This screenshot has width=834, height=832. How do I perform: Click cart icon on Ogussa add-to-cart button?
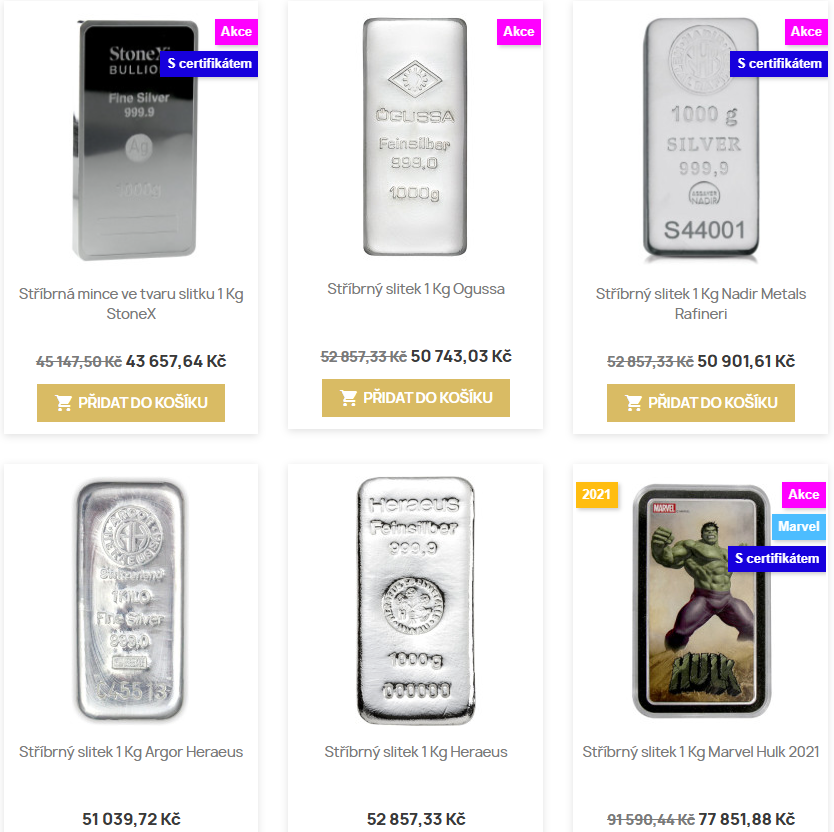(x=349, y=398)
